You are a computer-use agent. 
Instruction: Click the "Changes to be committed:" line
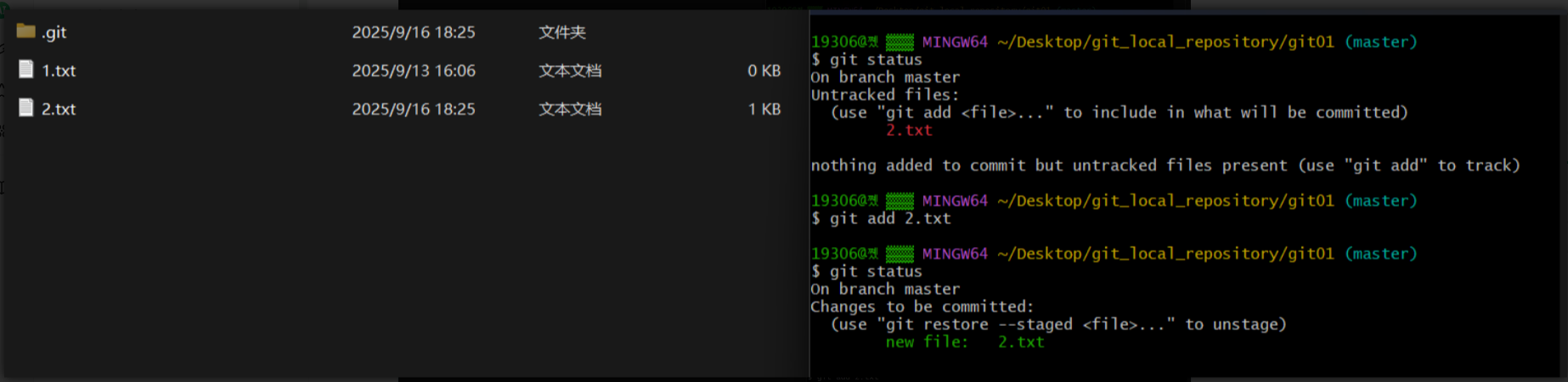pyautogui.click(x=922, y=306)
